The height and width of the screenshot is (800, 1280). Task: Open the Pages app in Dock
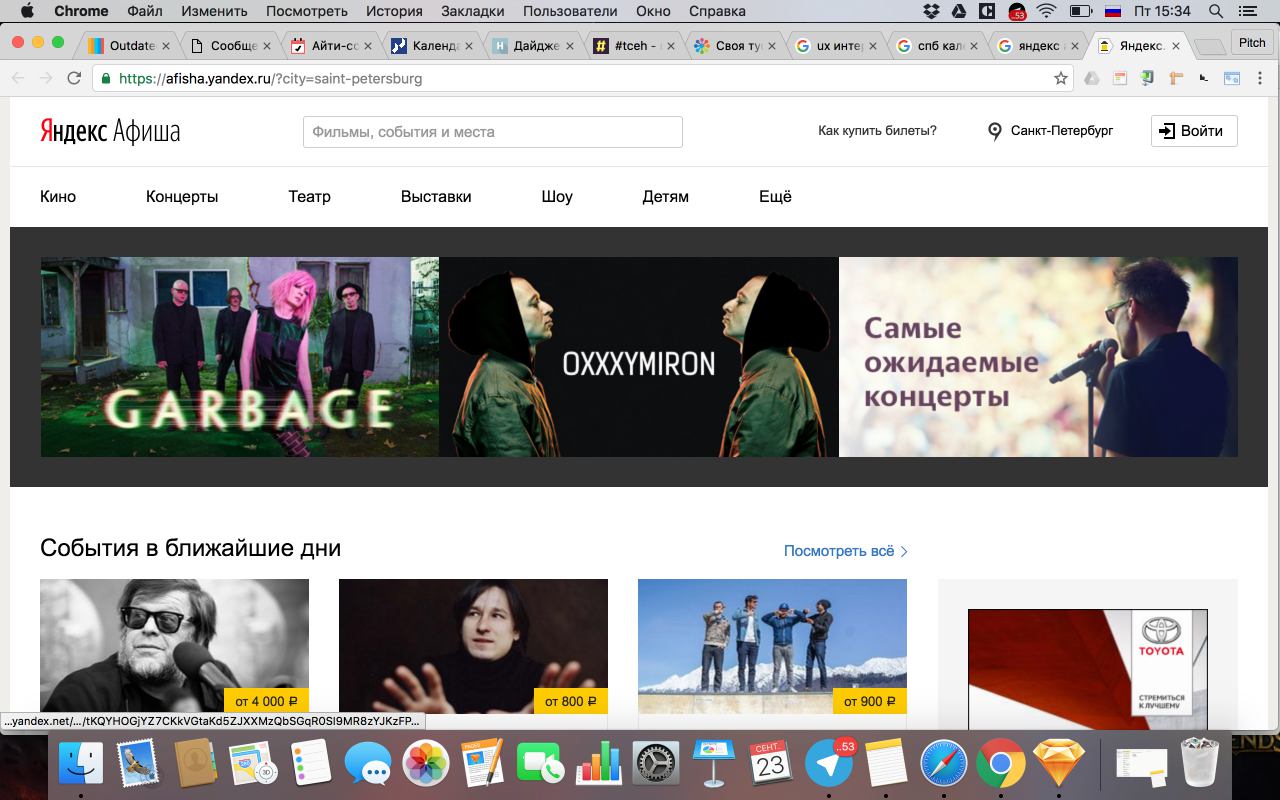(x=483, y=765)
